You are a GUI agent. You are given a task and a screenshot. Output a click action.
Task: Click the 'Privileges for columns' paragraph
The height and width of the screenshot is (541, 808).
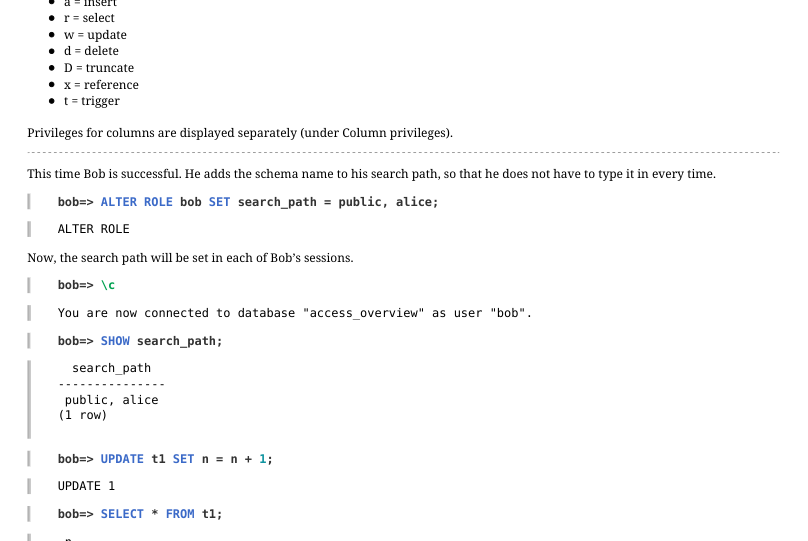pyautogui.click(x=240, y=133)
